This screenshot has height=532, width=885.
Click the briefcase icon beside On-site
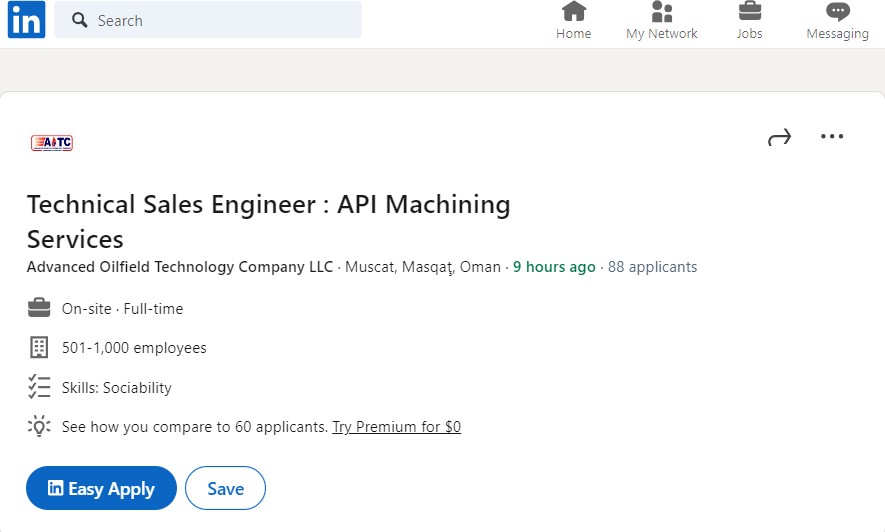39,308
